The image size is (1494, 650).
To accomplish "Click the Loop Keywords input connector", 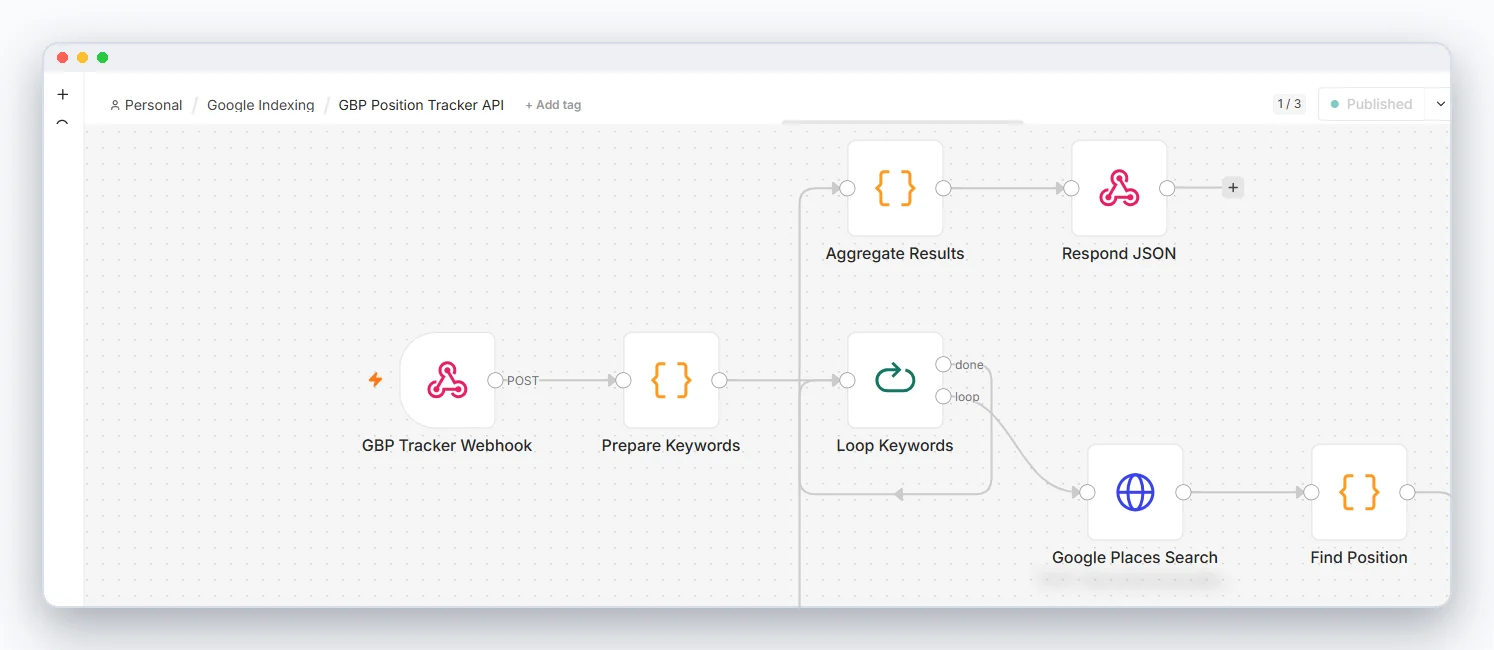I will 847,380.
